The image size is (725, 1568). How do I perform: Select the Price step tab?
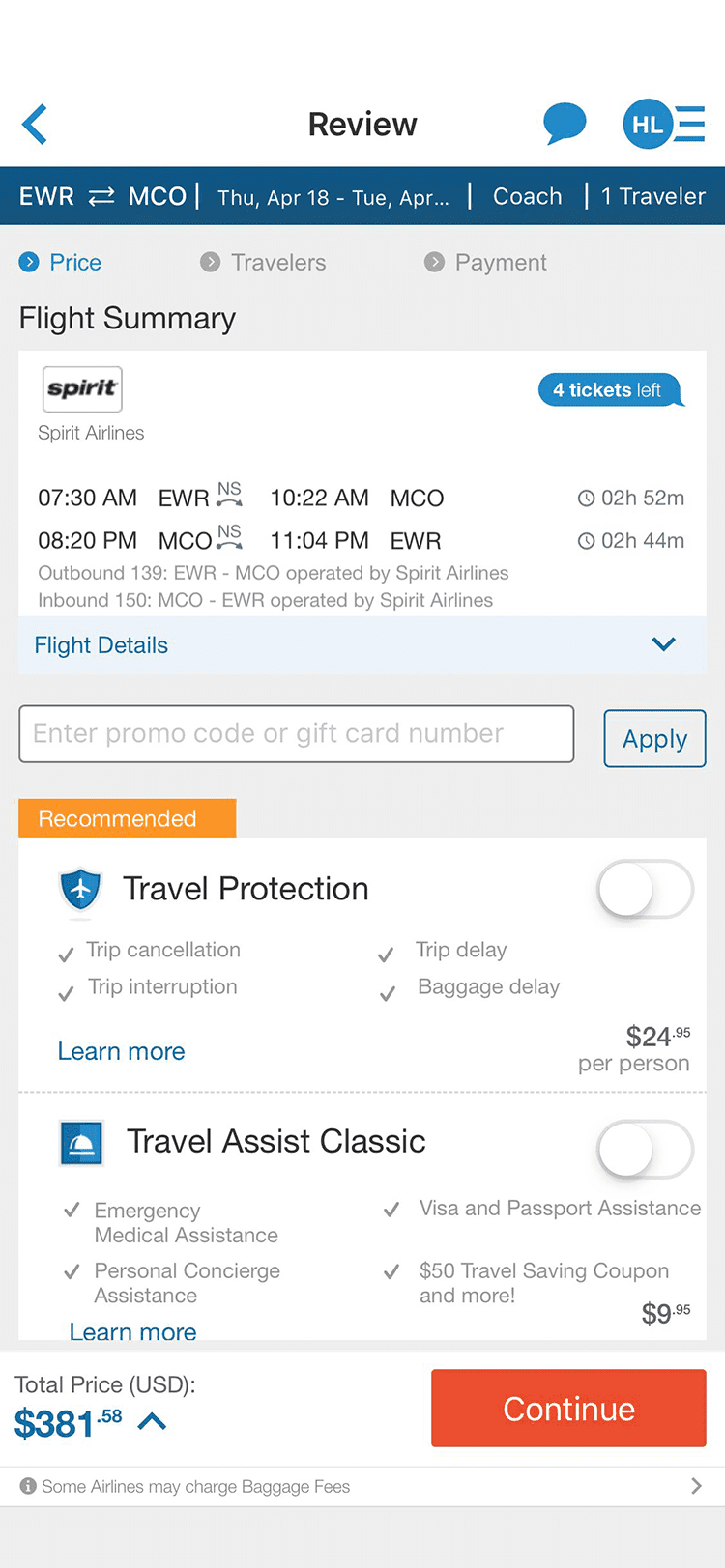[x=60, y=263]
